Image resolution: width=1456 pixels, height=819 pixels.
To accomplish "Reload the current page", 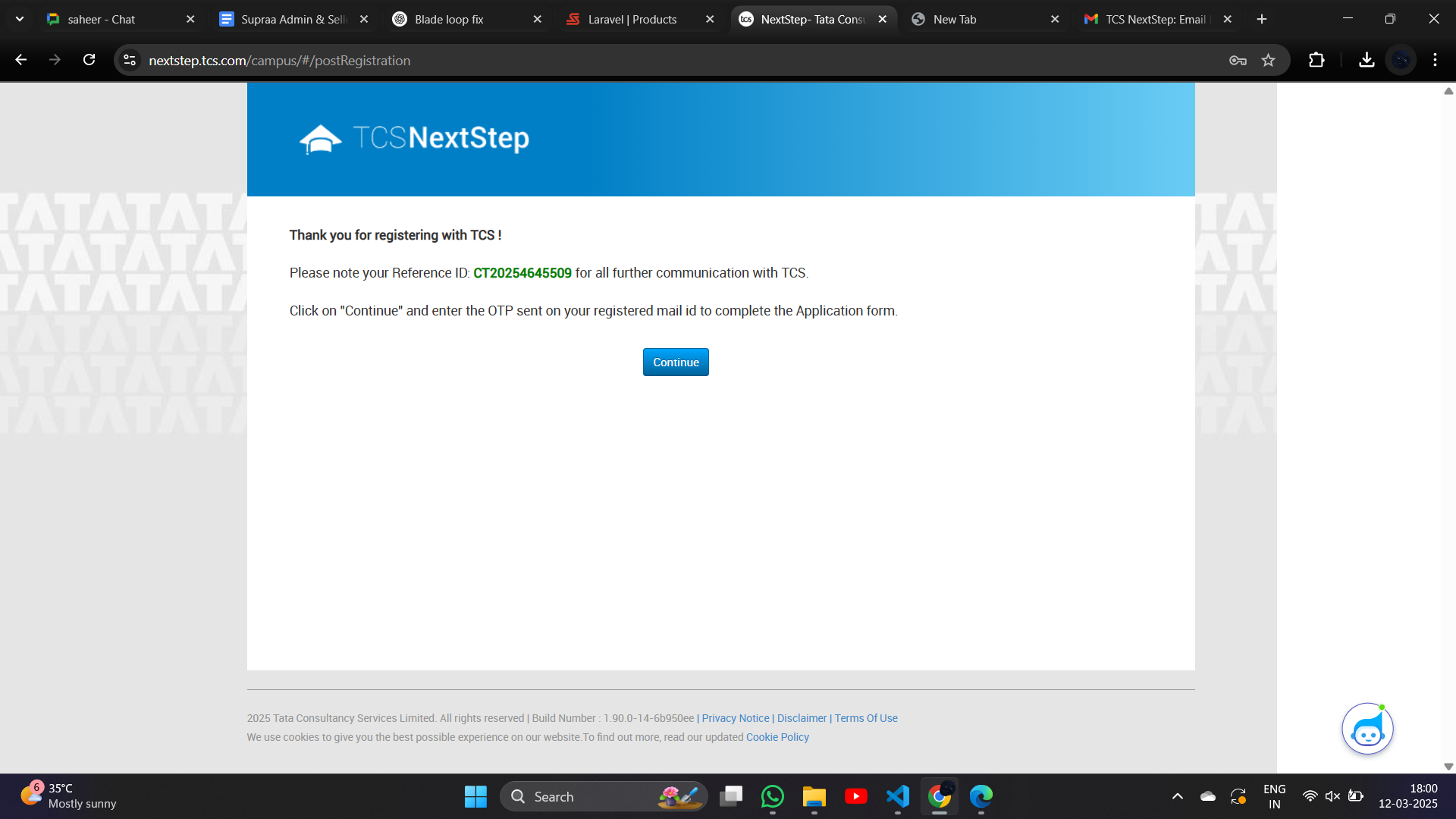I will point(89,61).
